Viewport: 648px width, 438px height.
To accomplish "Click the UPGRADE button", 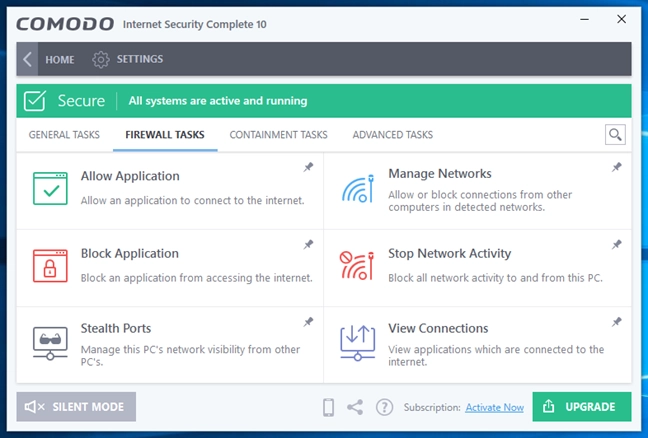I will pyautogui.click(x=582, y=407).
